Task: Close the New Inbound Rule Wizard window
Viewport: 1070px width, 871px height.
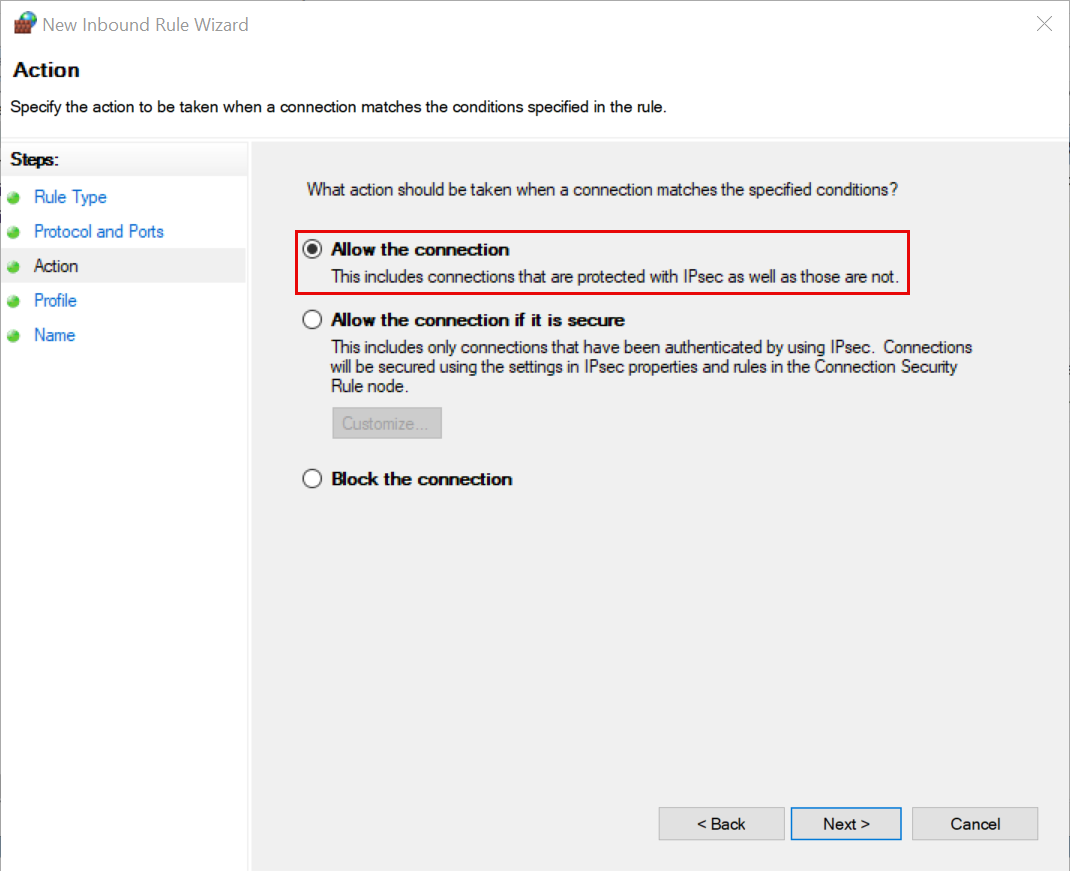Action: (1044, 24)
